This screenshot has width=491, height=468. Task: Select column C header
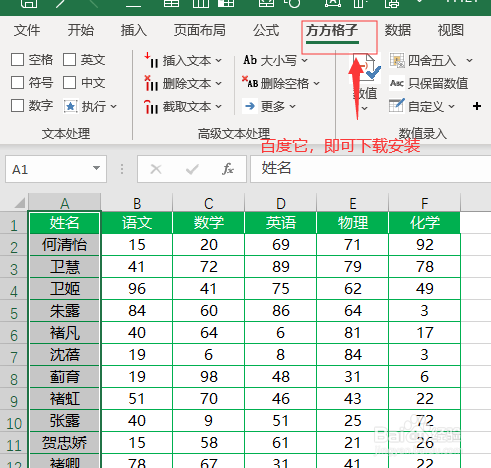coord(209,202)
